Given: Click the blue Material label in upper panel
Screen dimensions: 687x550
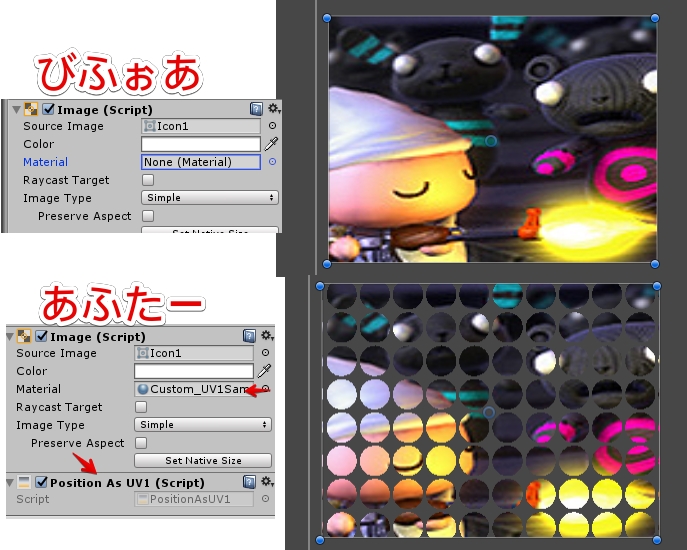Looking at the screenshot, I should (46, 162).
